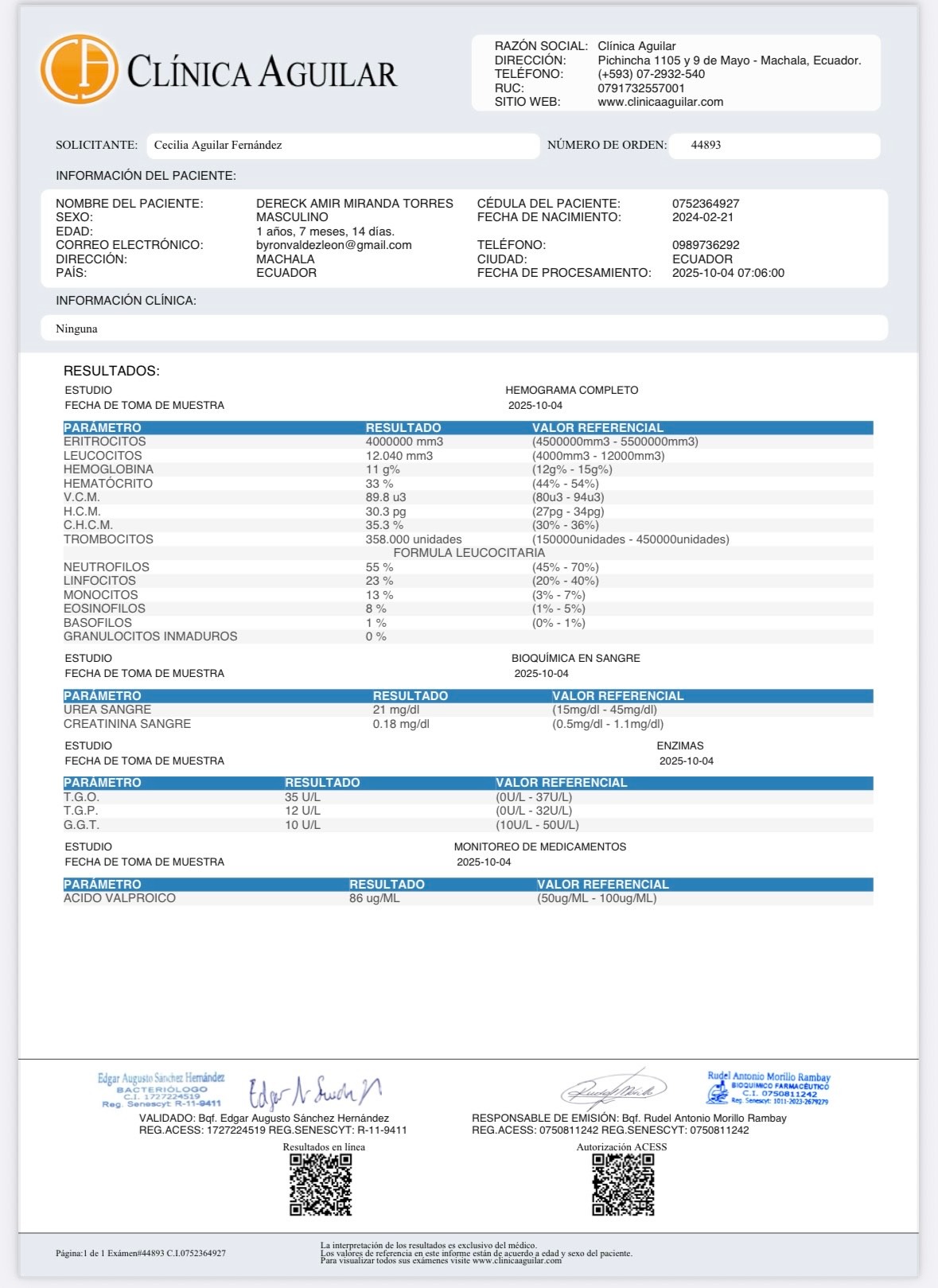Click the HEMOGLOBINA result 11 g%

(383, 469)
